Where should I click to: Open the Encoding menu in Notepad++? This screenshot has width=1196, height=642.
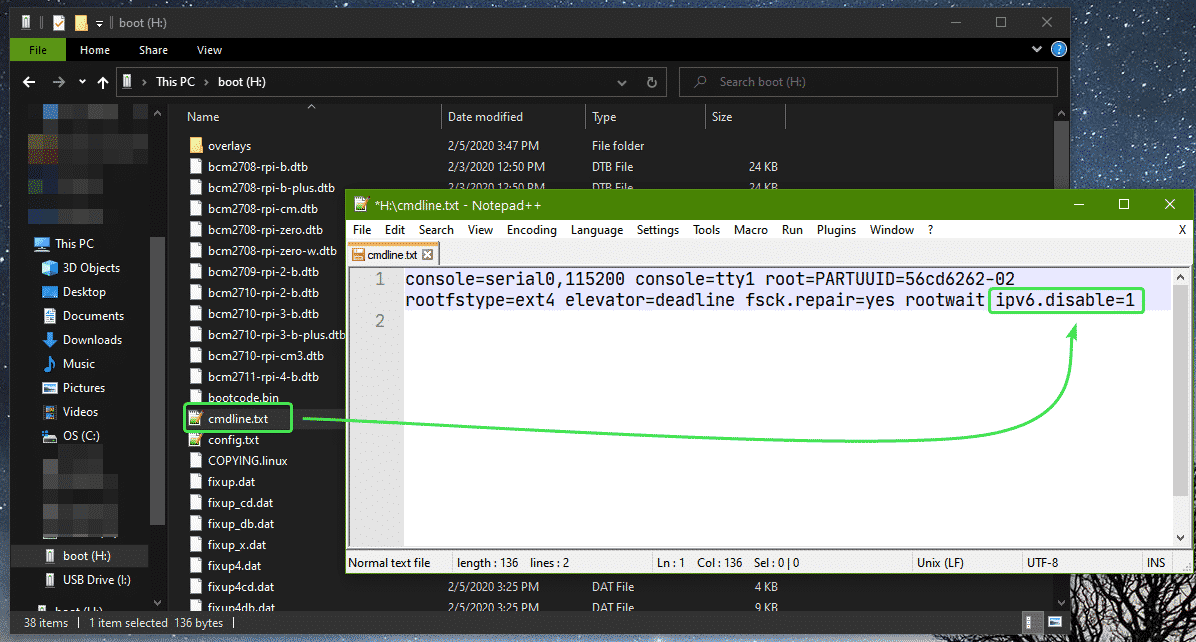(531, 230)
